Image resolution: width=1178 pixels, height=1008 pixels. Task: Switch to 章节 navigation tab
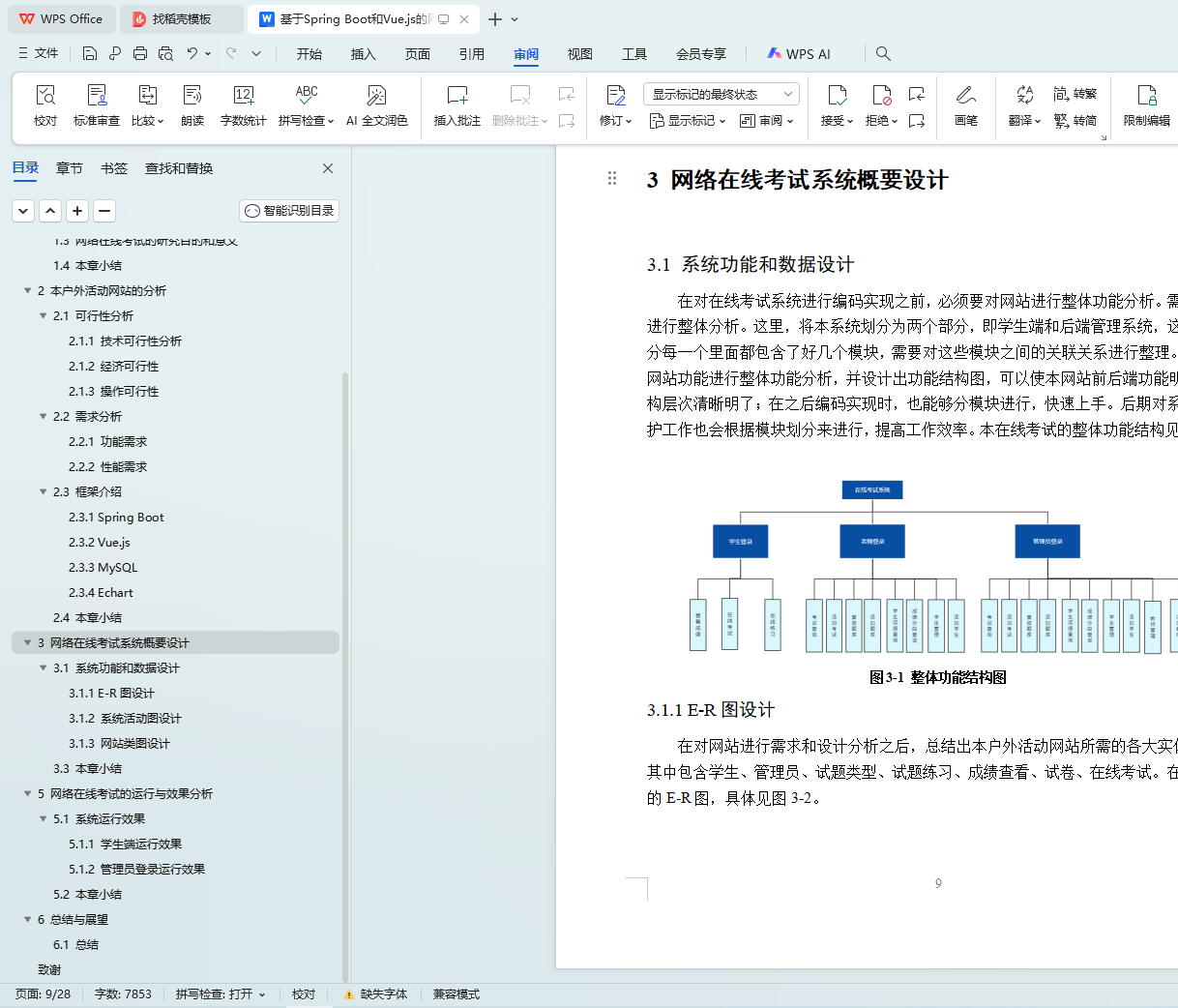[x=70, y=168]
